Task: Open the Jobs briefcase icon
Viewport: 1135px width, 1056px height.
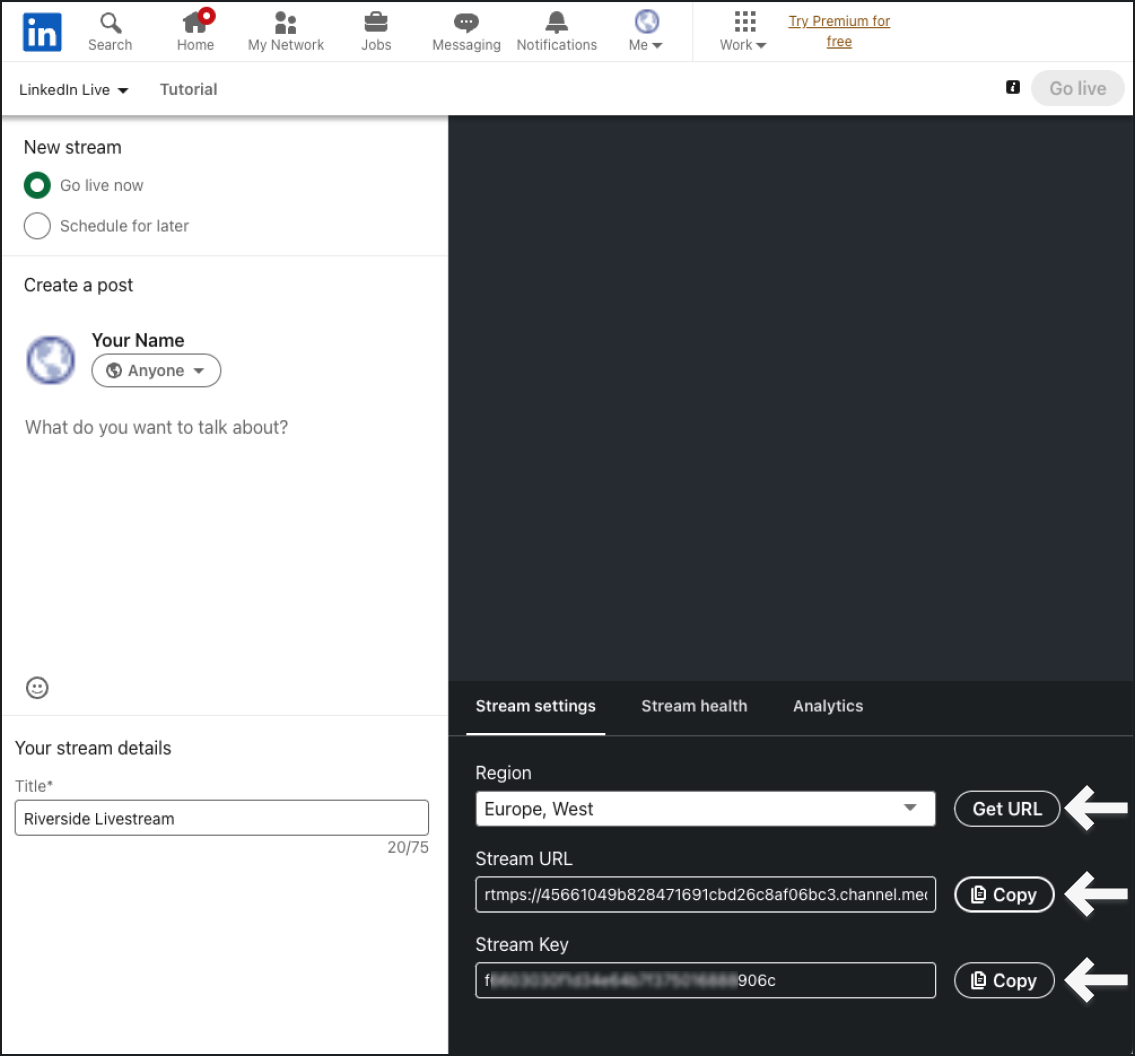Action: tap(376, 22)
